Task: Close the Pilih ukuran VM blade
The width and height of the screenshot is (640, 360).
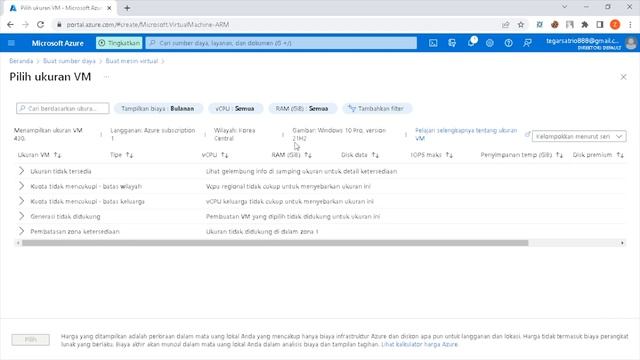Action: coord(623,77)
